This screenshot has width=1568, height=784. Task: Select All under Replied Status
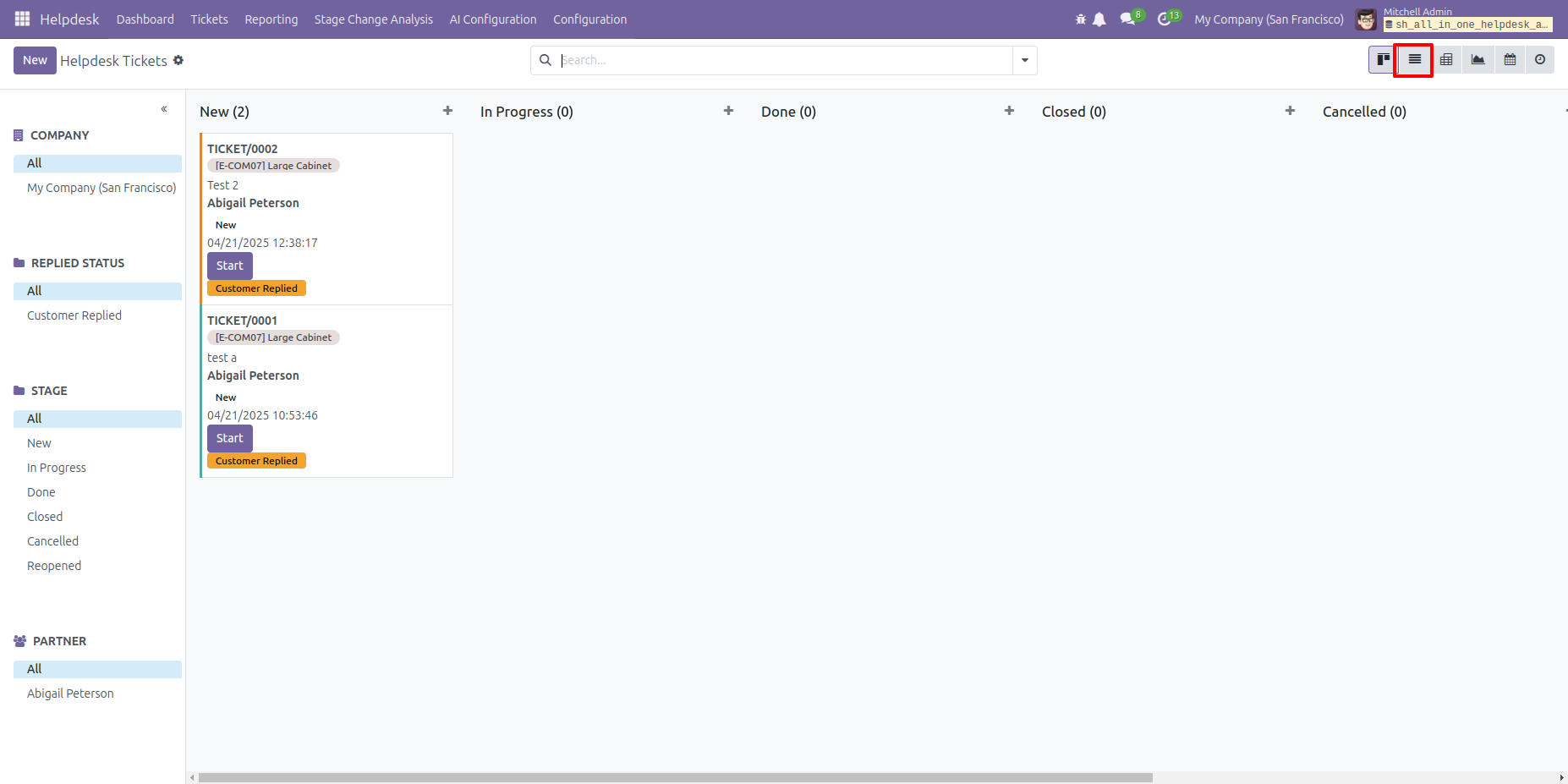pos(97,291)
